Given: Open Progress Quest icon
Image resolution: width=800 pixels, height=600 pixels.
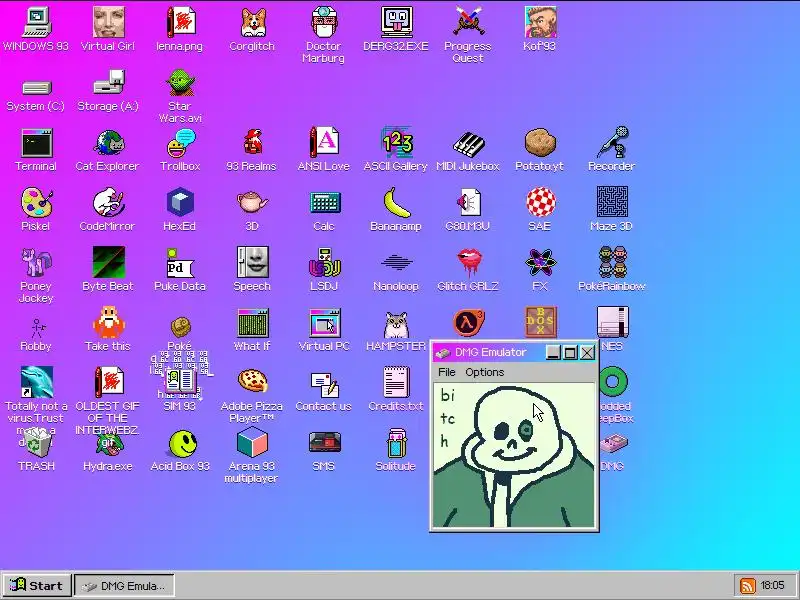Looking at the screenshot, I should tap(468, 22).
